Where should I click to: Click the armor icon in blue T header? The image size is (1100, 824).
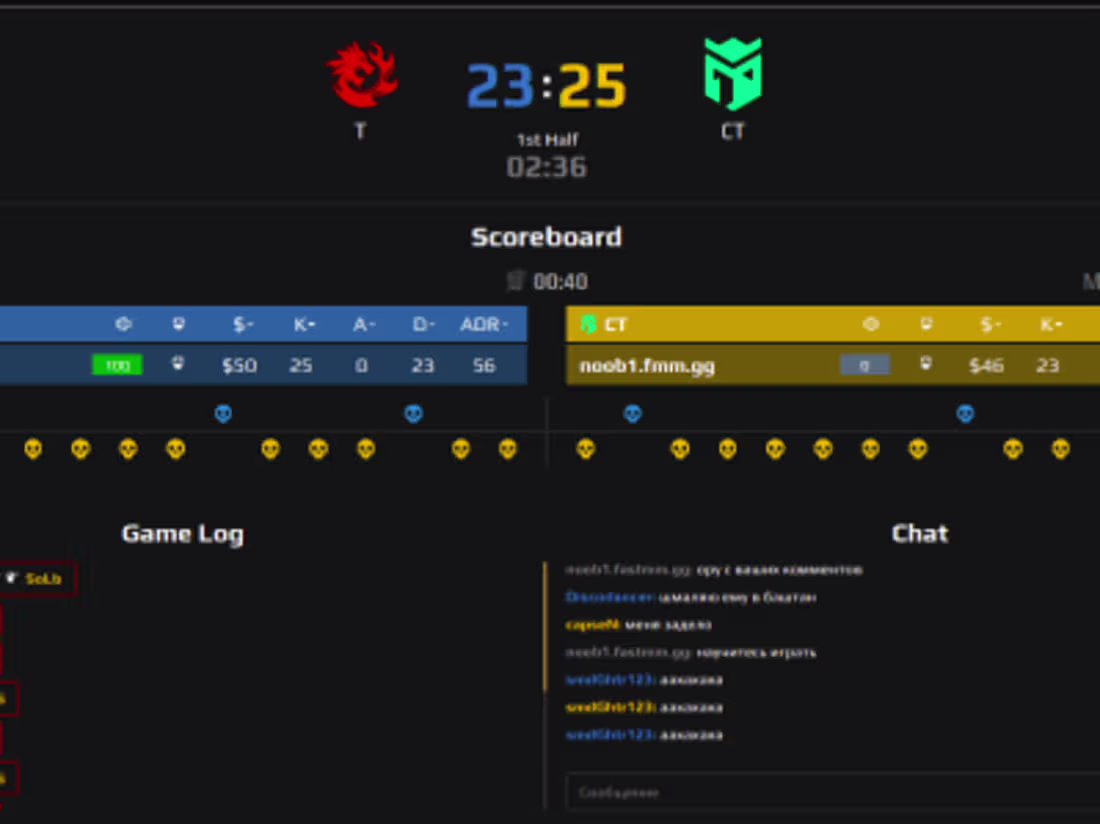coord(179,323)
